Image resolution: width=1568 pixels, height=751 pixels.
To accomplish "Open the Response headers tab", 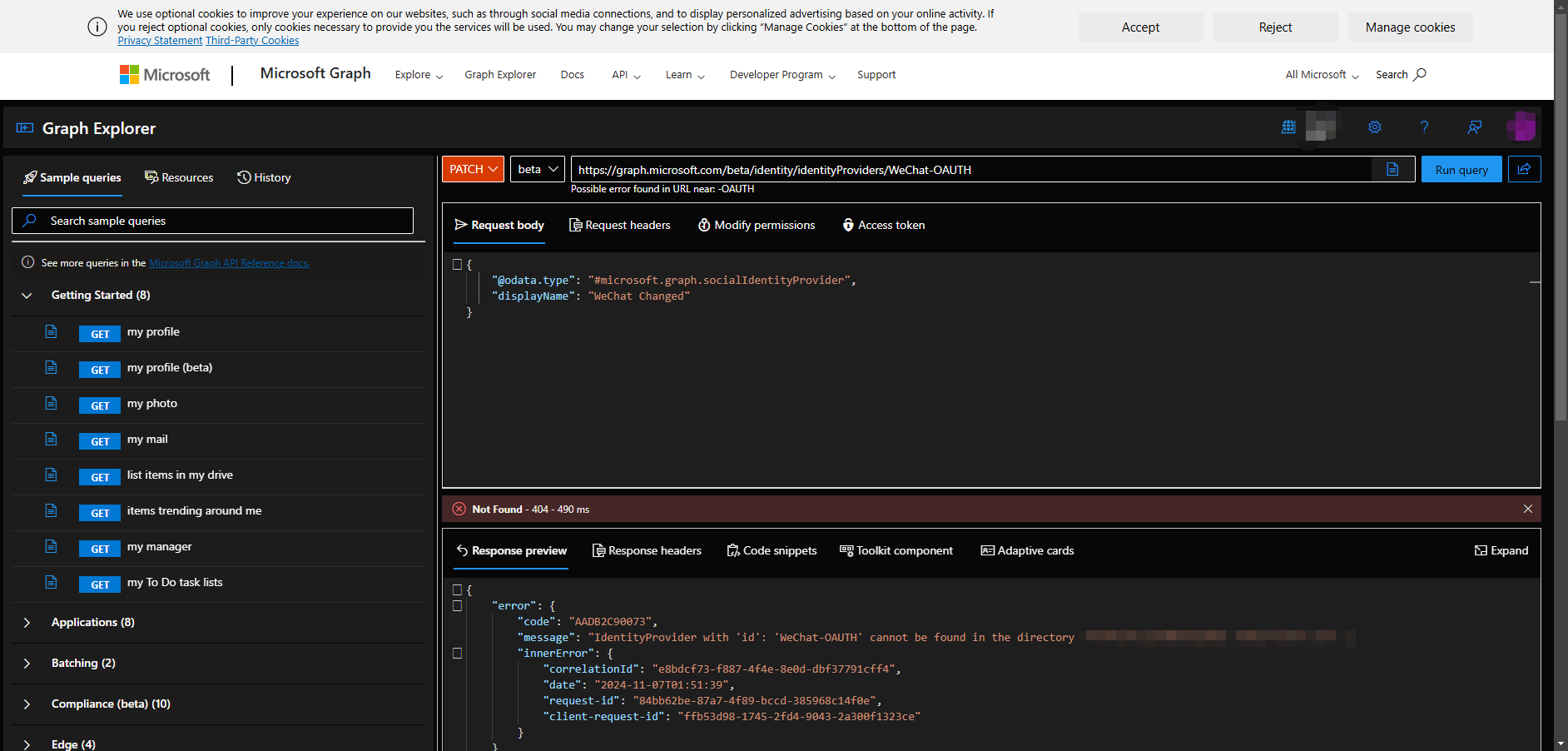I will coord(647,550).
